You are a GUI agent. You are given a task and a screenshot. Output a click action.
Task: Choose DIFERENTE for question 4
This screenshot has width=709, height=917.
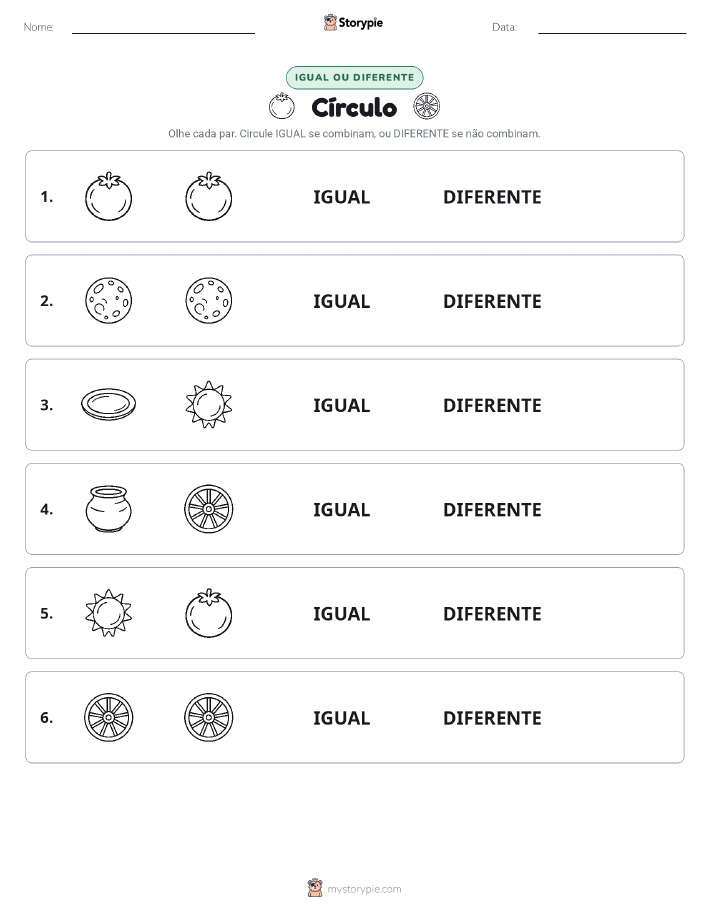(492, 509)
